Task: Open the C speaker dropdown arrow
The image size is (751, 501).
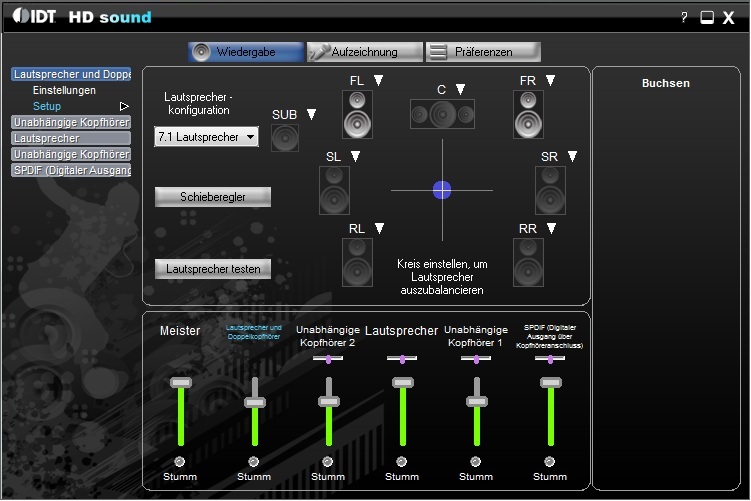Action: (x=460, y=89)
